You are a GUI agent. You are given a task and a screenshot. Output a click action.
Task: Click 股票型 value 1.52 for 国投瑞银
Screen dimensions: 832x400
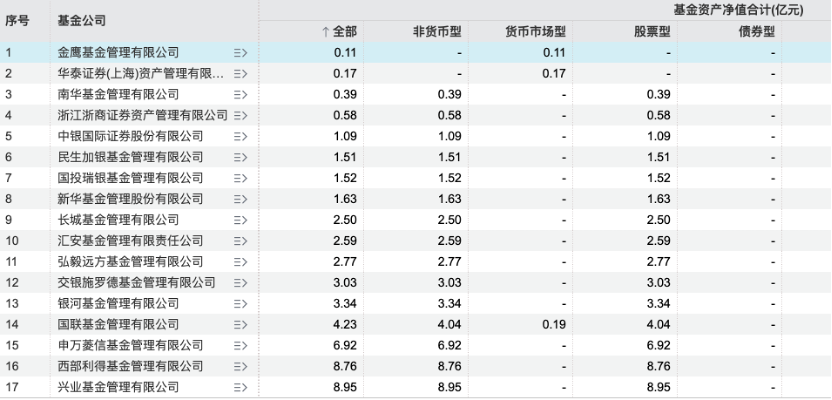(659, 178)
